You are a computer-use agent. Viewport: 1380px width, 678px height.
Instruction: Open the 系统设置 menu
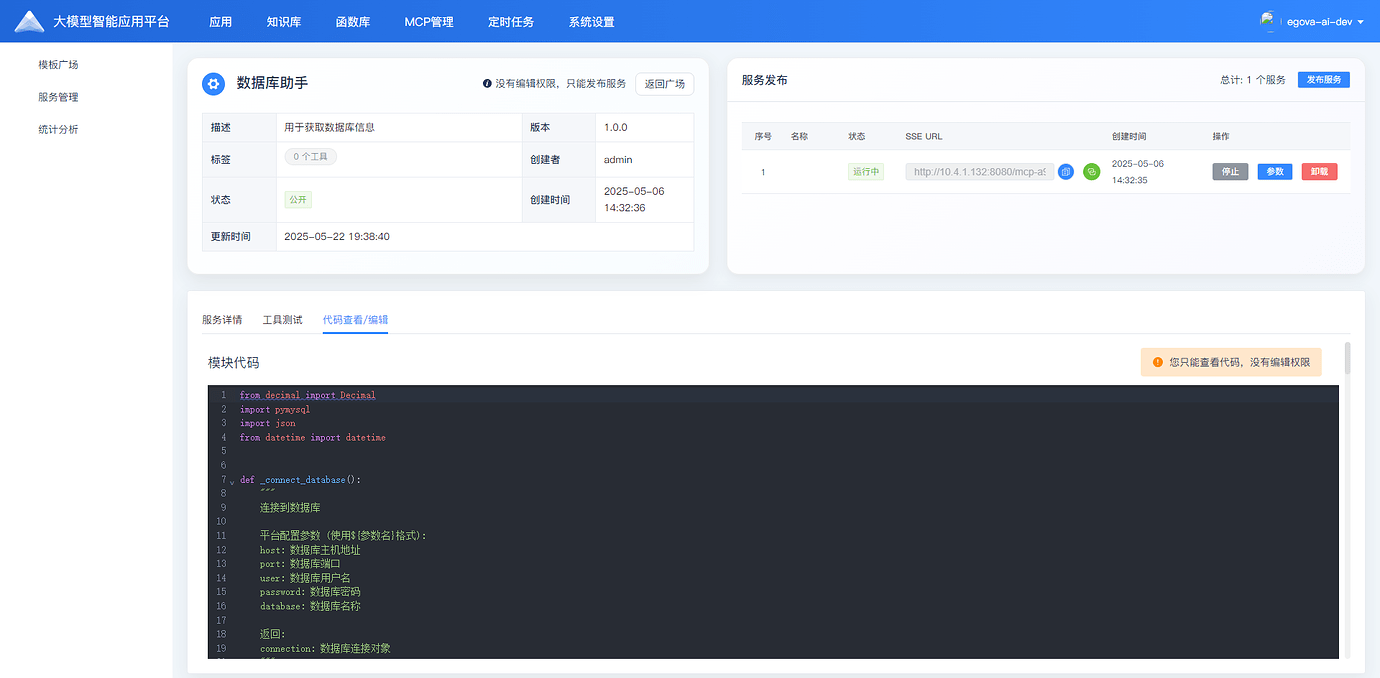tap(589, 21)
